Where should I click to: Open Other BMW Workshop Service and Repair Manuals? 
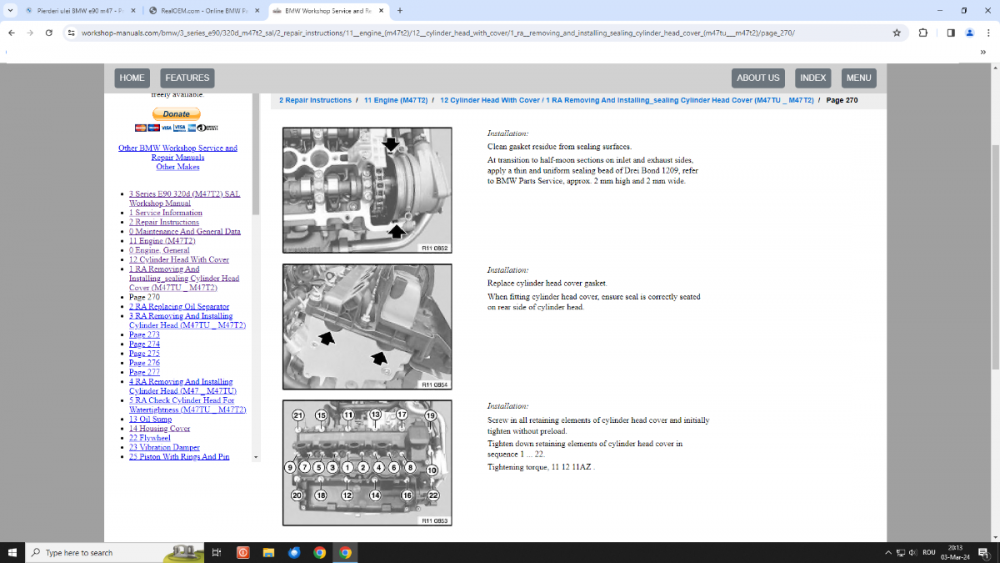coord(177,152)
